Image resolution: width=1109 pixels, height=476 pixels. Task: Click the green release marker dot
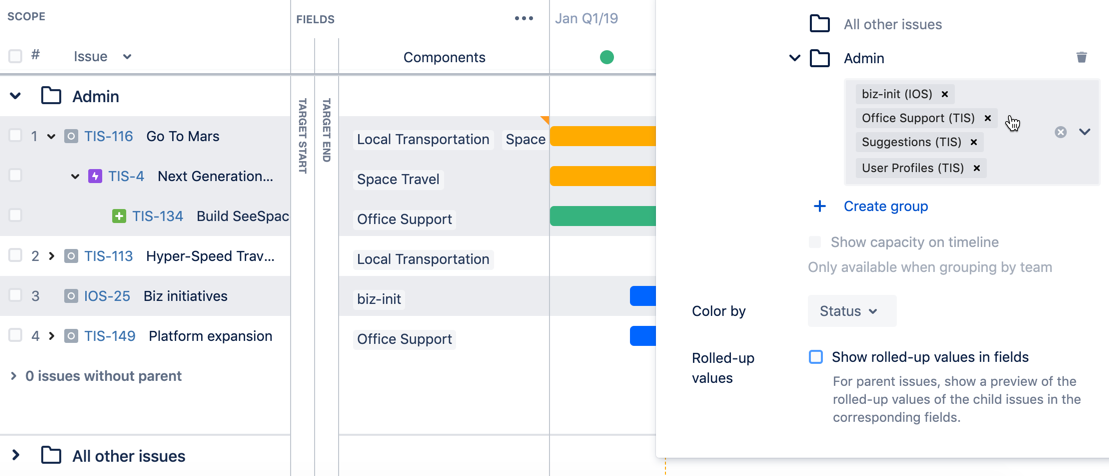606,57
